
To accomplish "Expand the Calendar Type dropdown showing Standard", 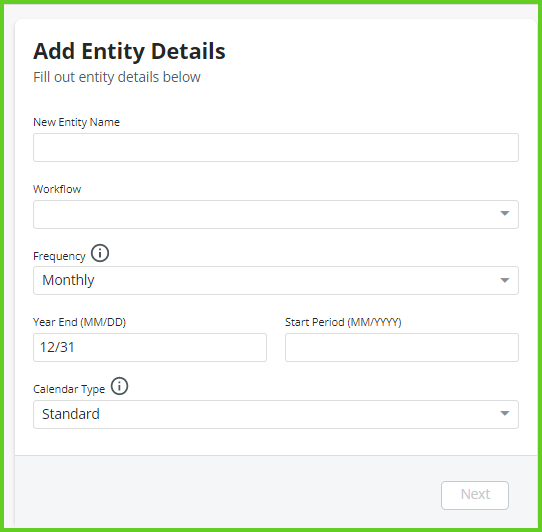I will [x=276, y=414].
